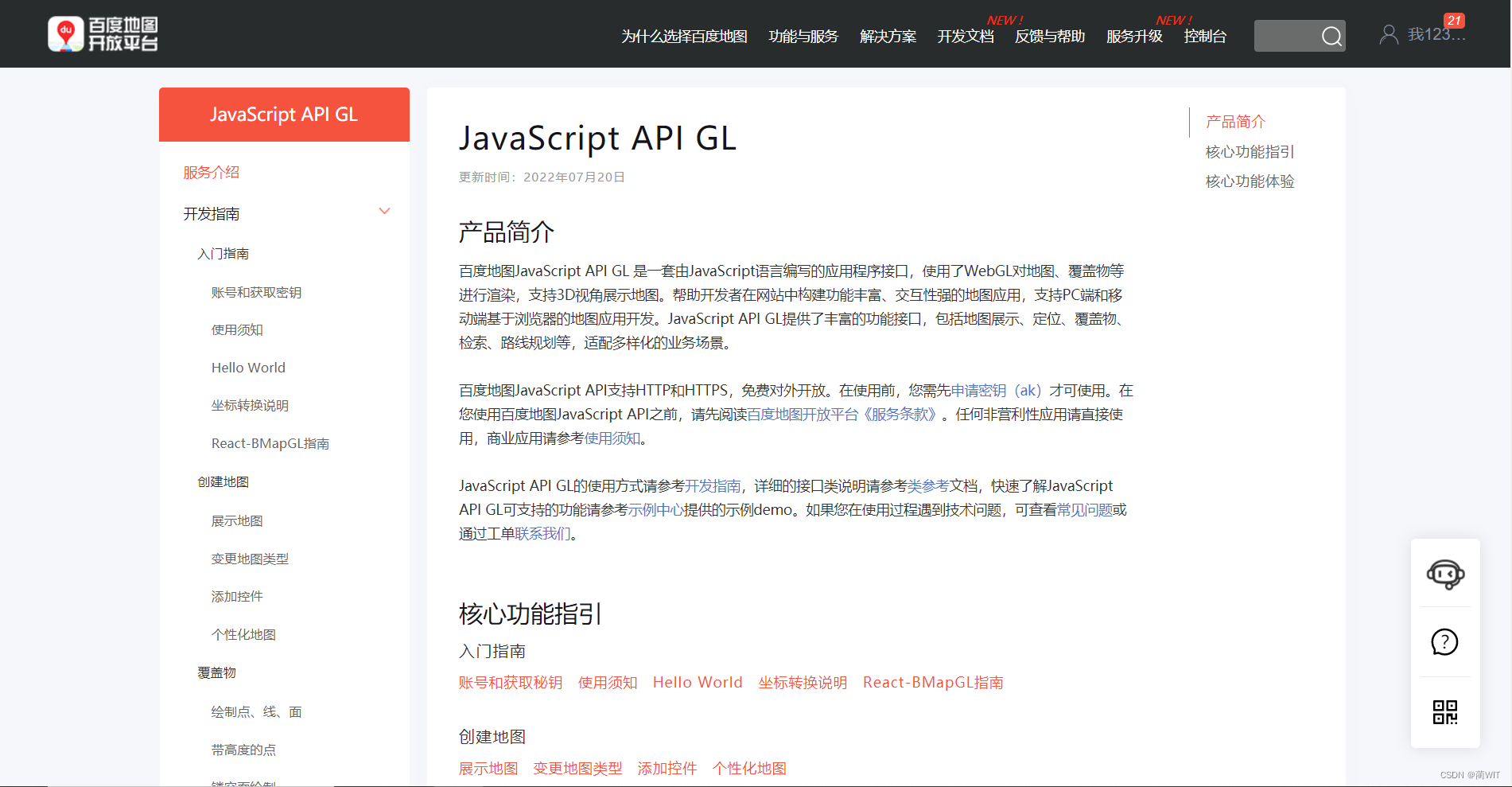Jump to 核心功能体验 anchor on right
This screenshot has width=1512, height=787.
[1250, 181]
